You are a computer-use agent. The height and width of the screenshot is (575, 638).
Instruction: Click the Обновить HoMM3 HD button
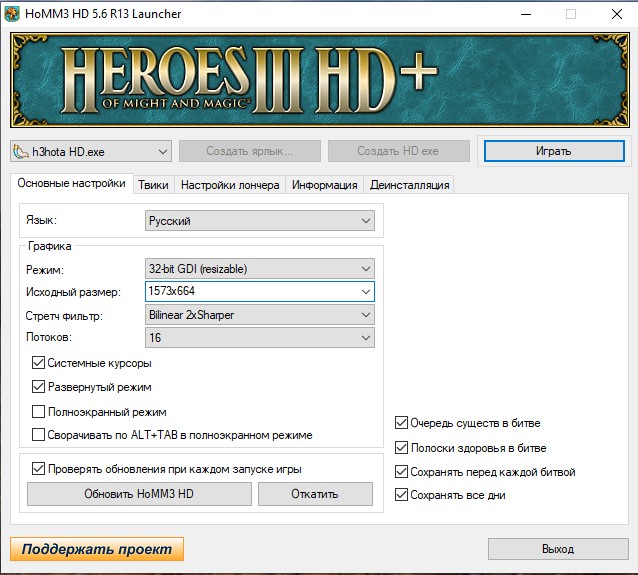coord(139,494)
